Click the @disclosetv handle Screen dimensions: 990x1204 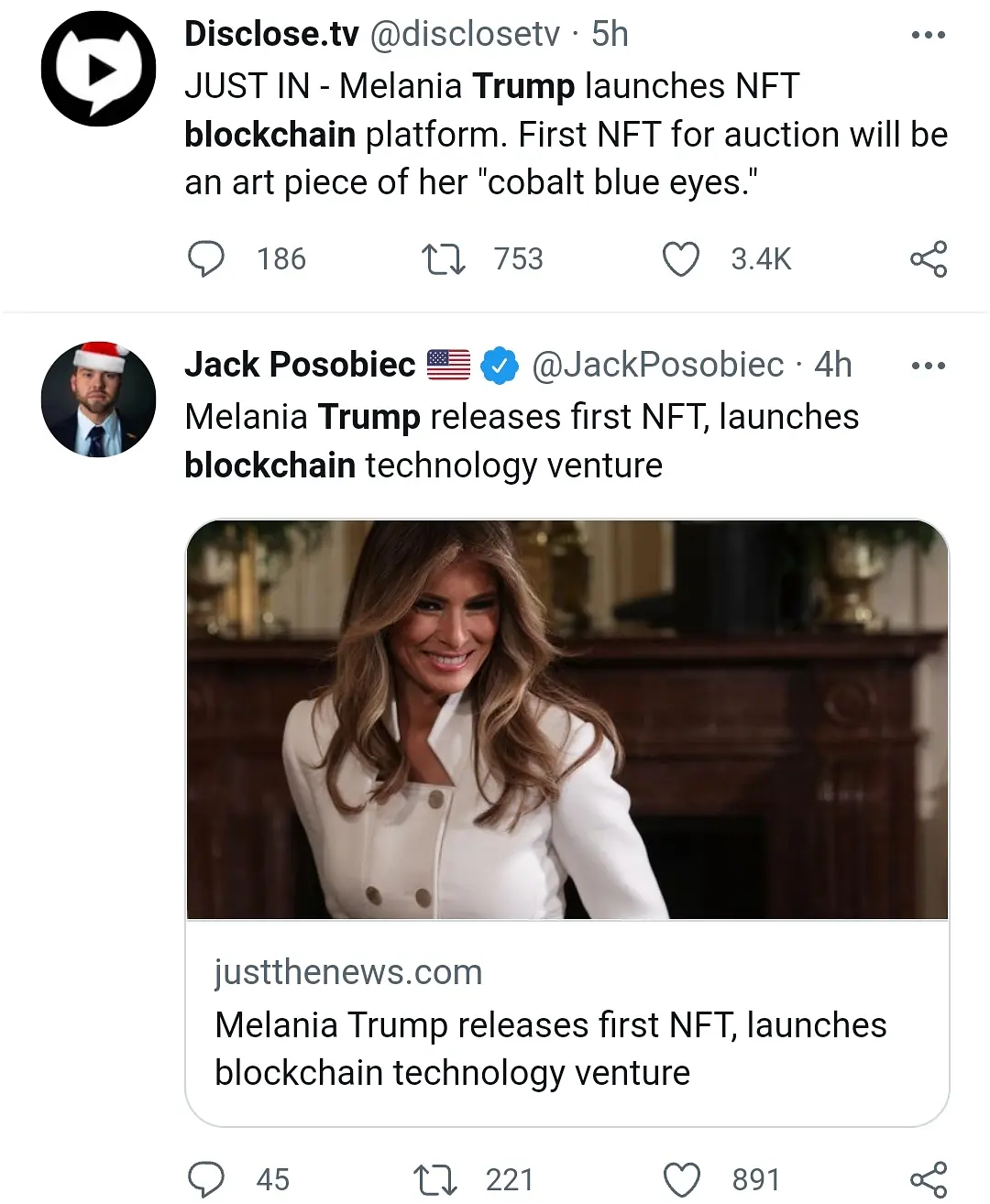464,34
